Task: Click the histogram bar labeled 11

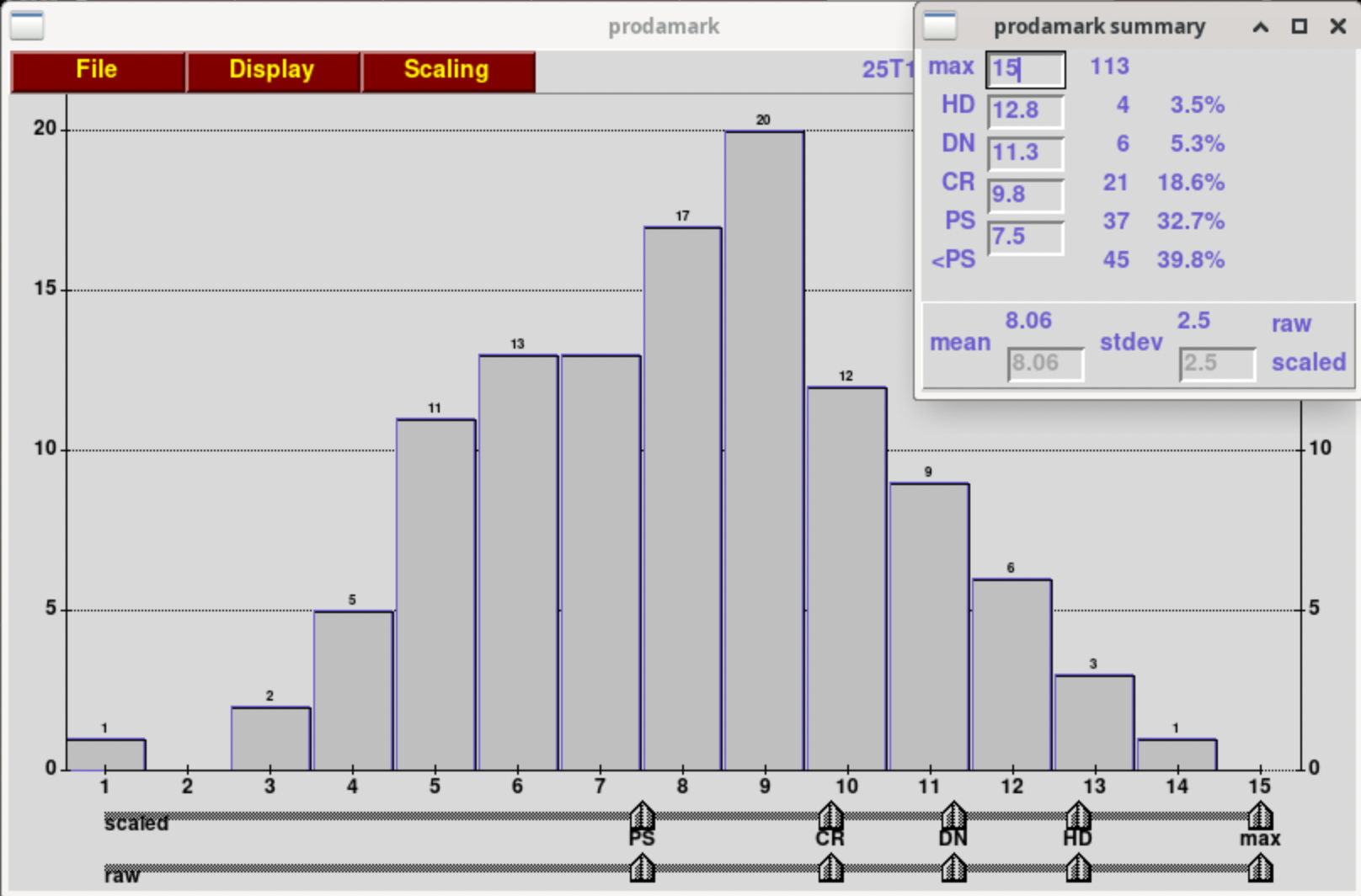Action: [x=436, y=595]
